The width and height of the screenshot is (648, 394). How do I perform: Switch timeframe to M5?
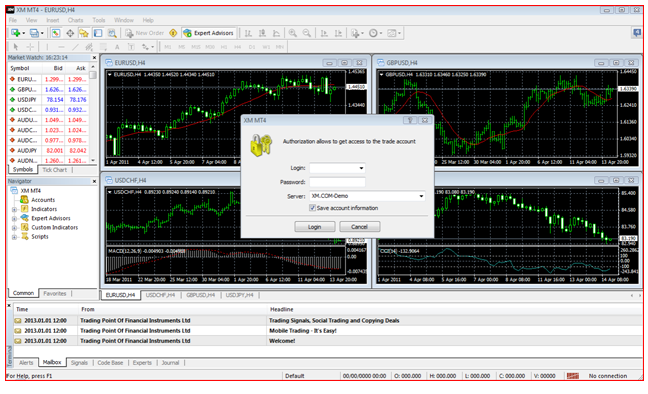click(x=181, y=47)
